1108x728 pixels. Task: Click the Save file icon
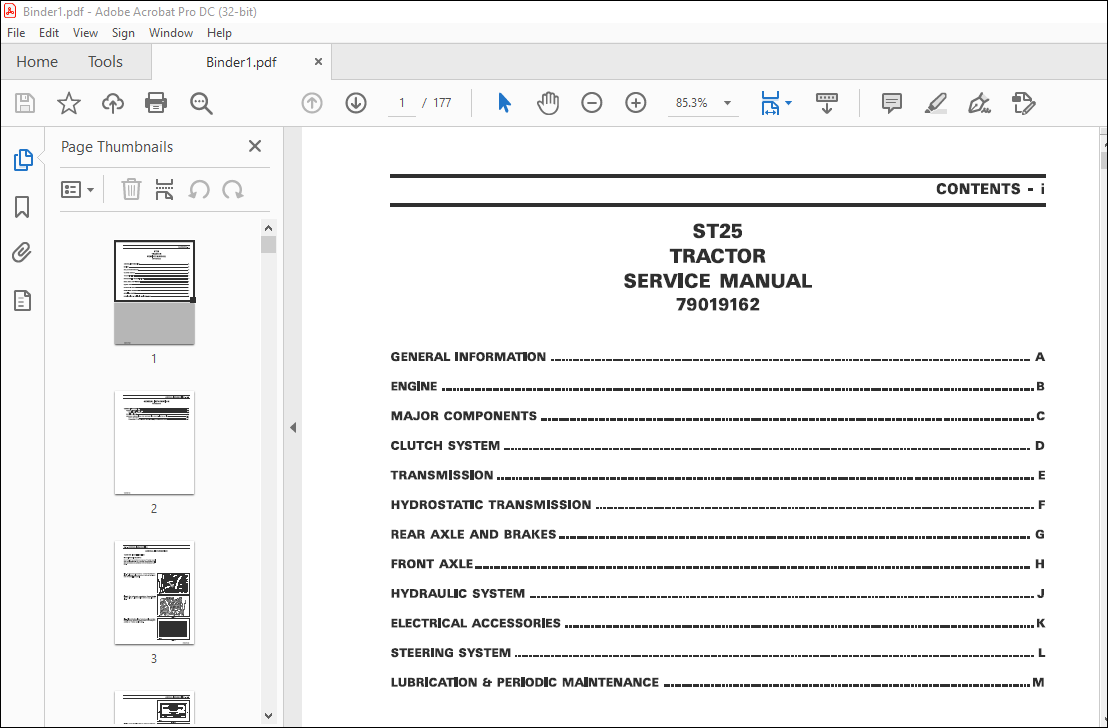click(x=25, y=103)
